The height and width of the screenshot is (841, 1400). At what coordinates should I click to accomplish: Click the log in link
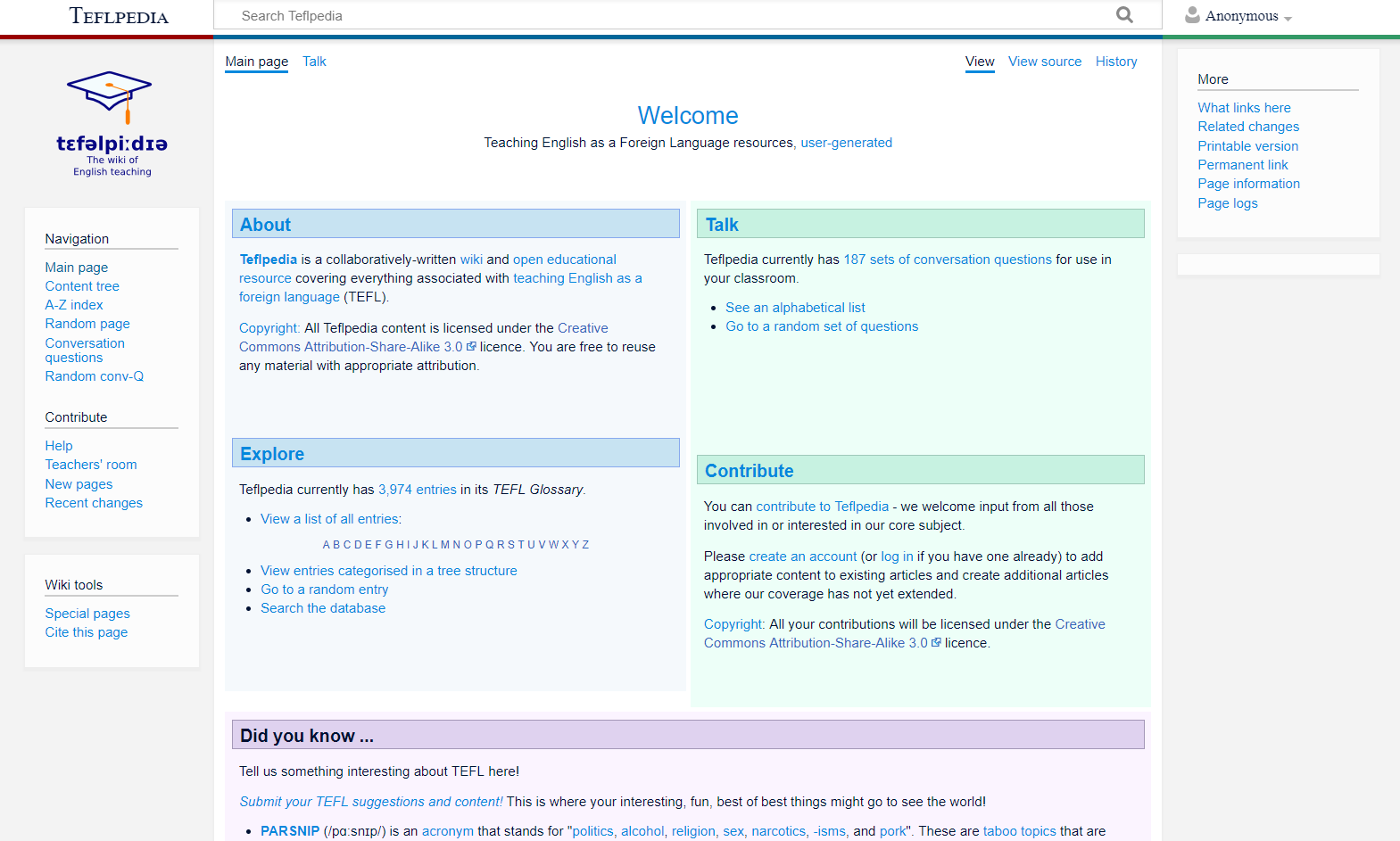click(x=897, y=557)
